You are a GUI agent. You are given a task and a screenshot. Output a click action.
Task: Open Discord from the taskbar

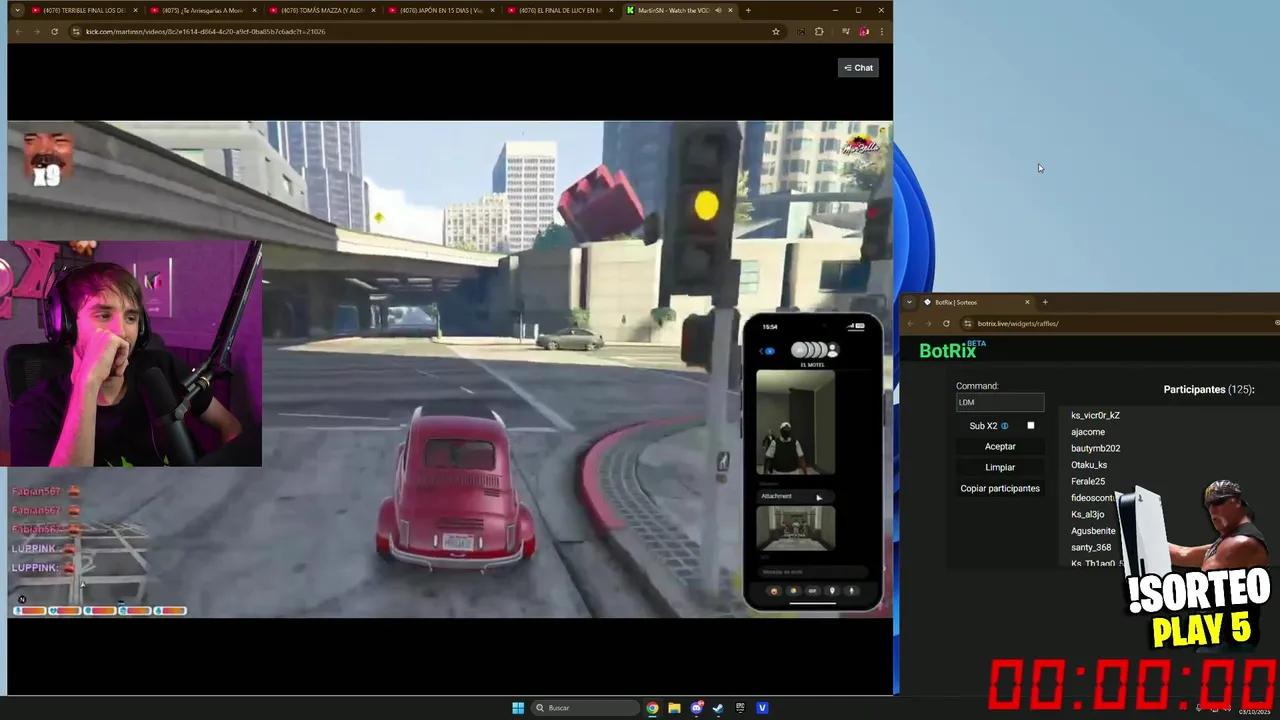[x=697, y=708]
